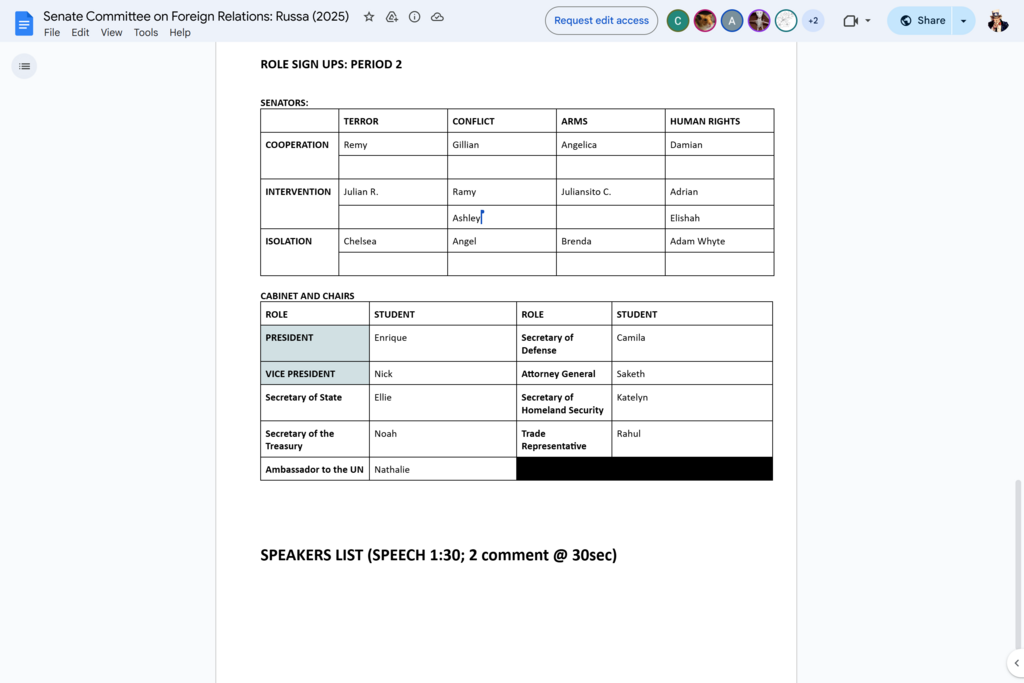Click the cell containing Ramy
1024x683 pixels.
point(502,192)
